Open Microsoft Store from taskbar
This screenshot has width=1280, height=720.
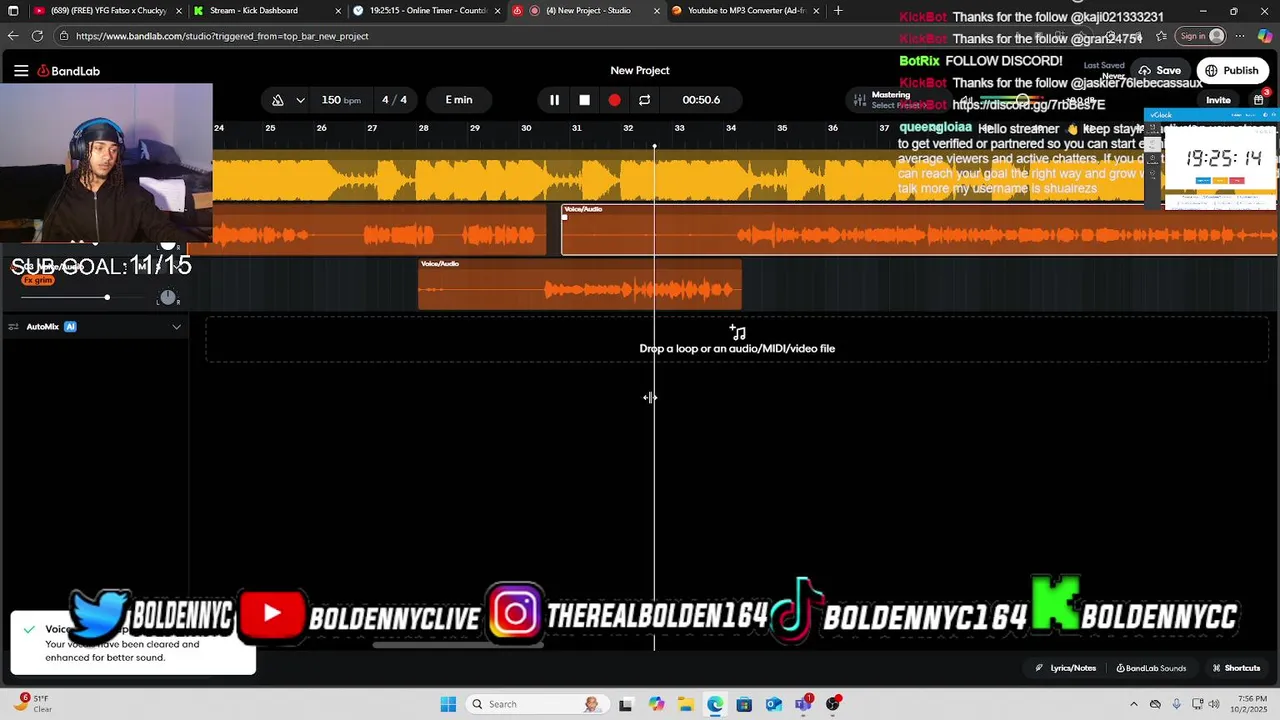(x=744, y=704)
